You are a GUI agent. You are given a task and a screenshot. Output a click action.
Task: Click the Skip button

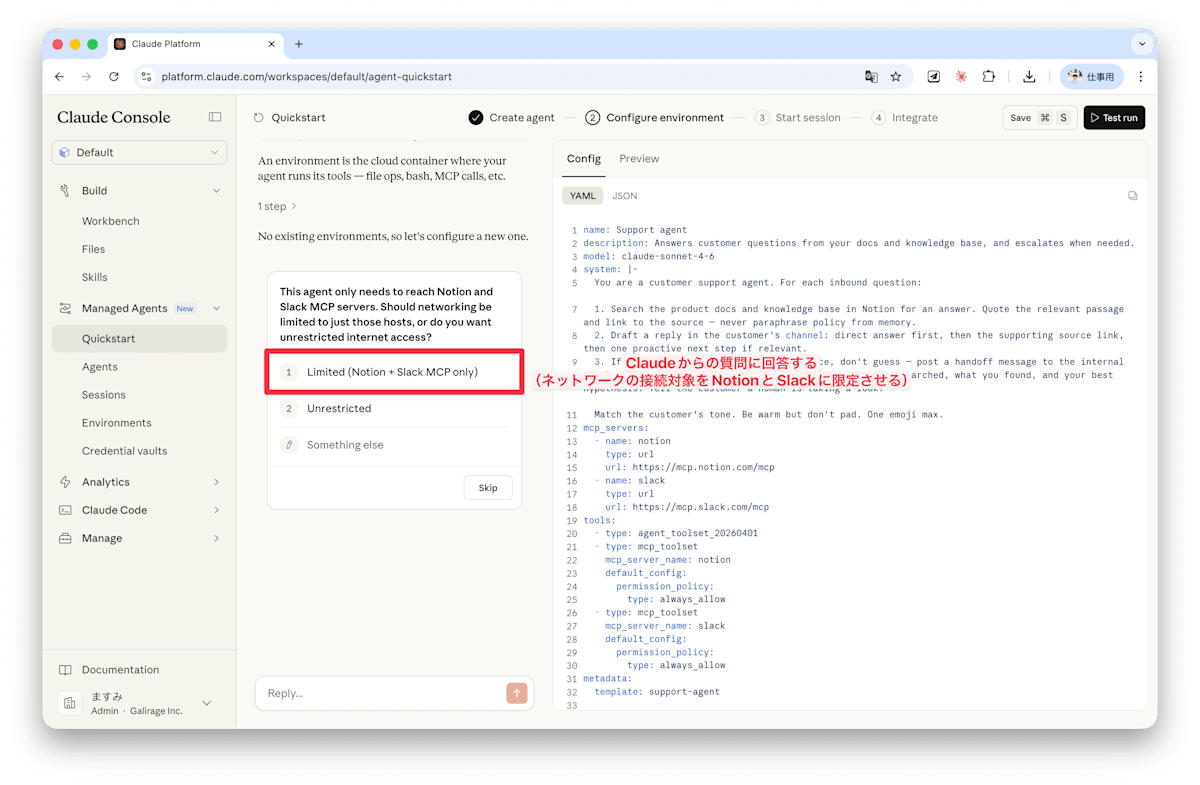[x=488, y=488]
